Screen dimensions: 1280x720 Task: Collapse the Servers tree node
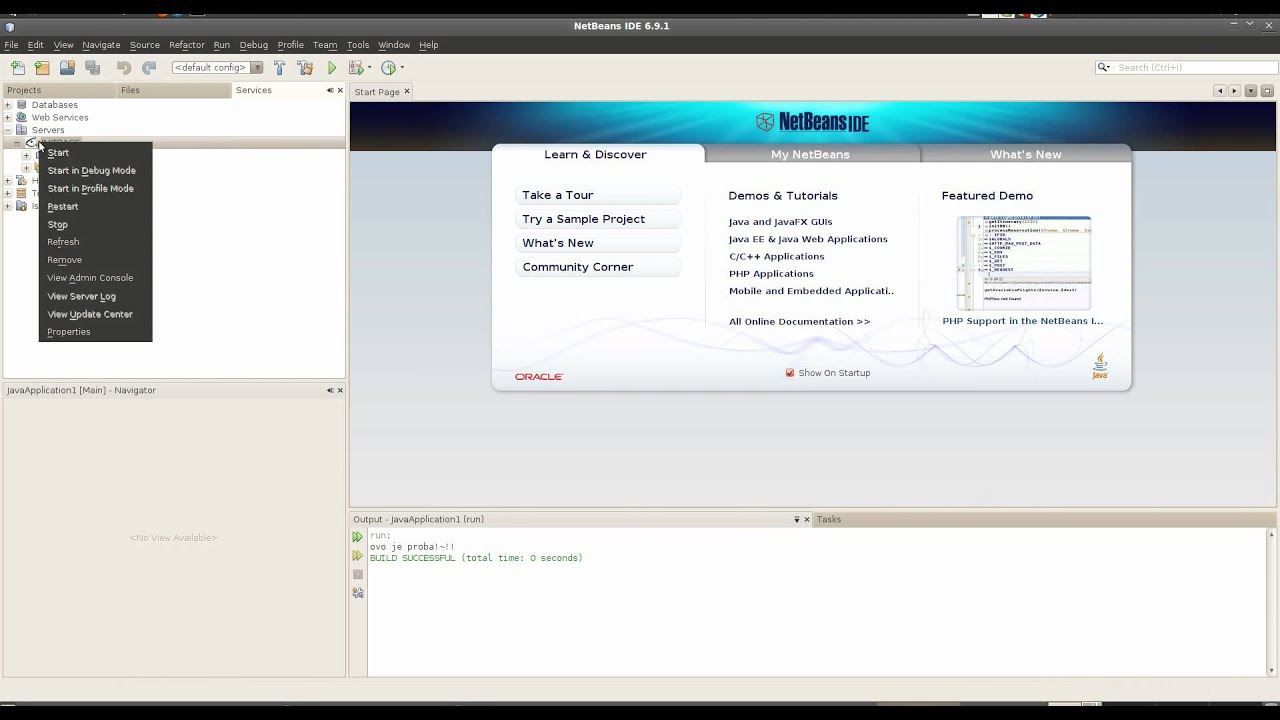coord(8,131)
